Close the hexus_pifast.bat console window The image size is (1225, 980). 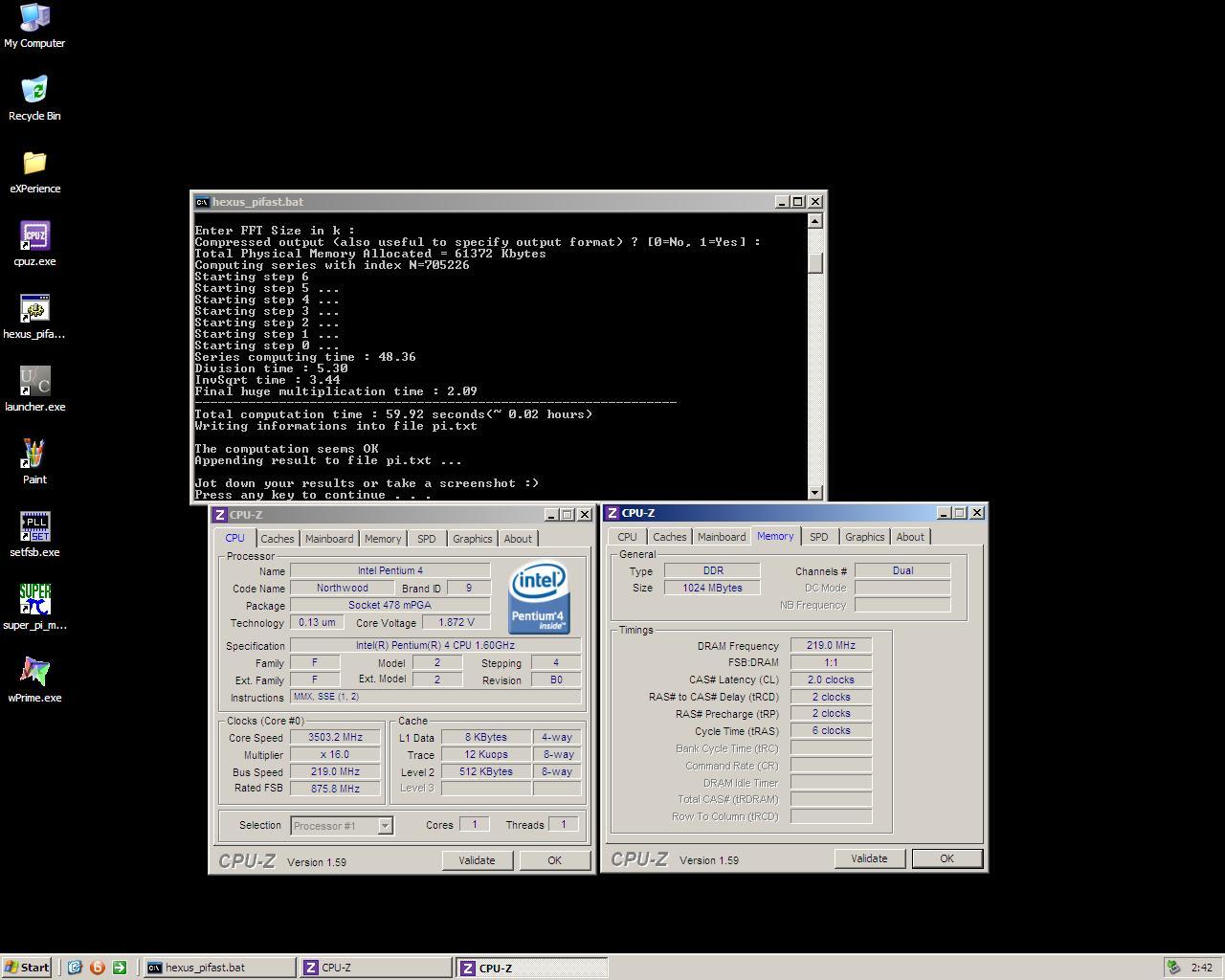click(815, 202)
